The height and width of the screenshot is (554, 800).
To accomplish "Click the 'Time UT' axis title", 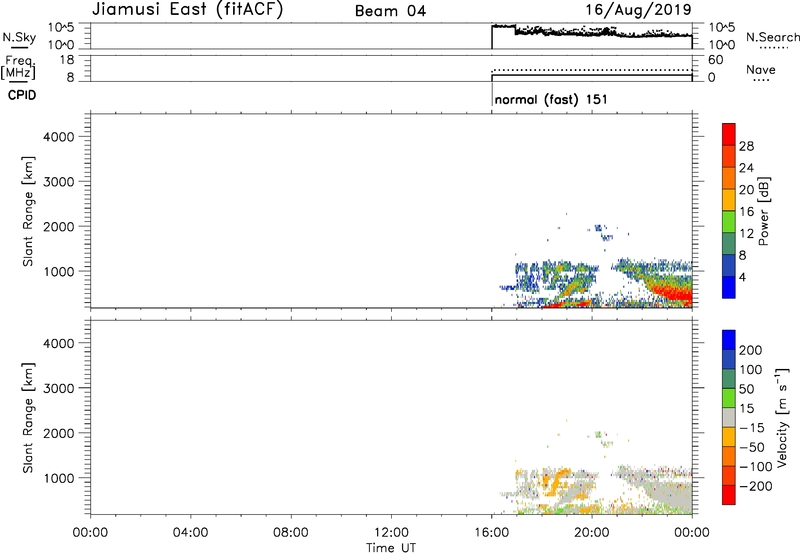I will point(391,548).
